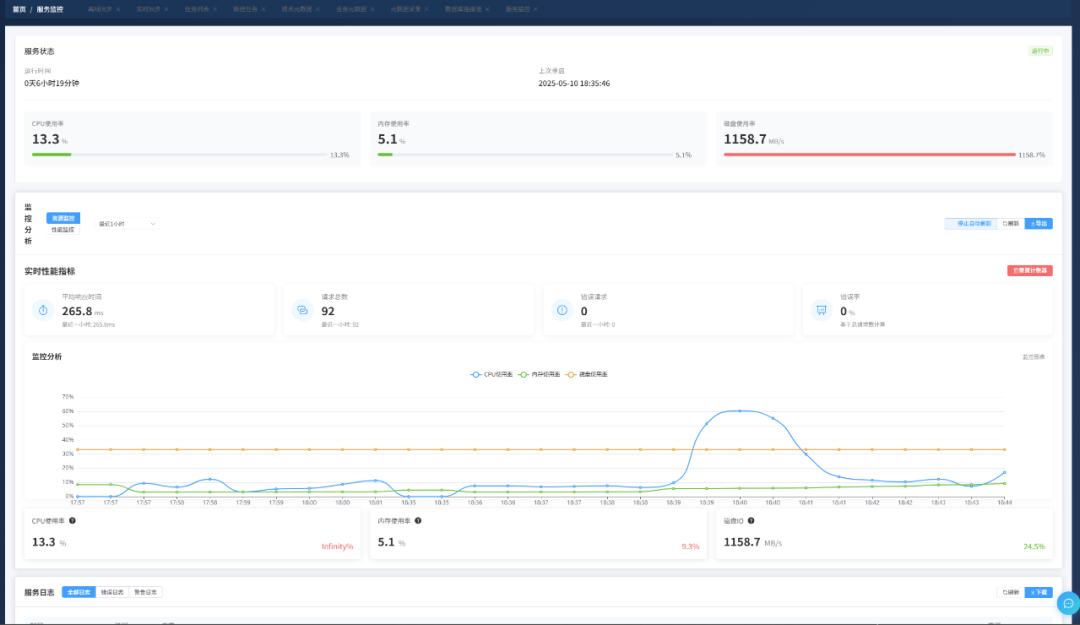Image resolution: width=1080 pixels, height=625 pixels.
Task: Select the 性能监控 monitoring mode
Action: (63, 229)
